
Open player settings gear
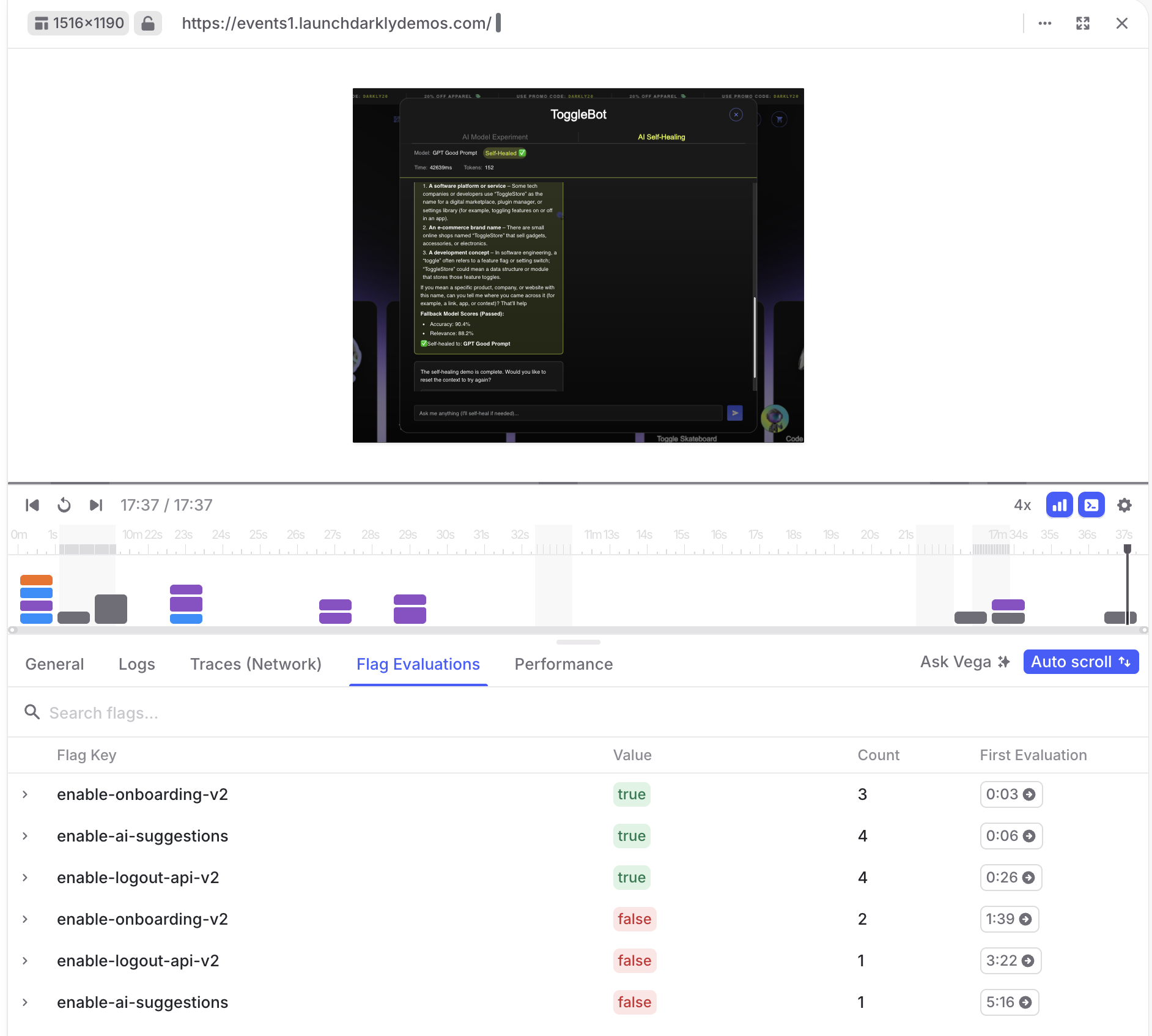coord(1124,505)
